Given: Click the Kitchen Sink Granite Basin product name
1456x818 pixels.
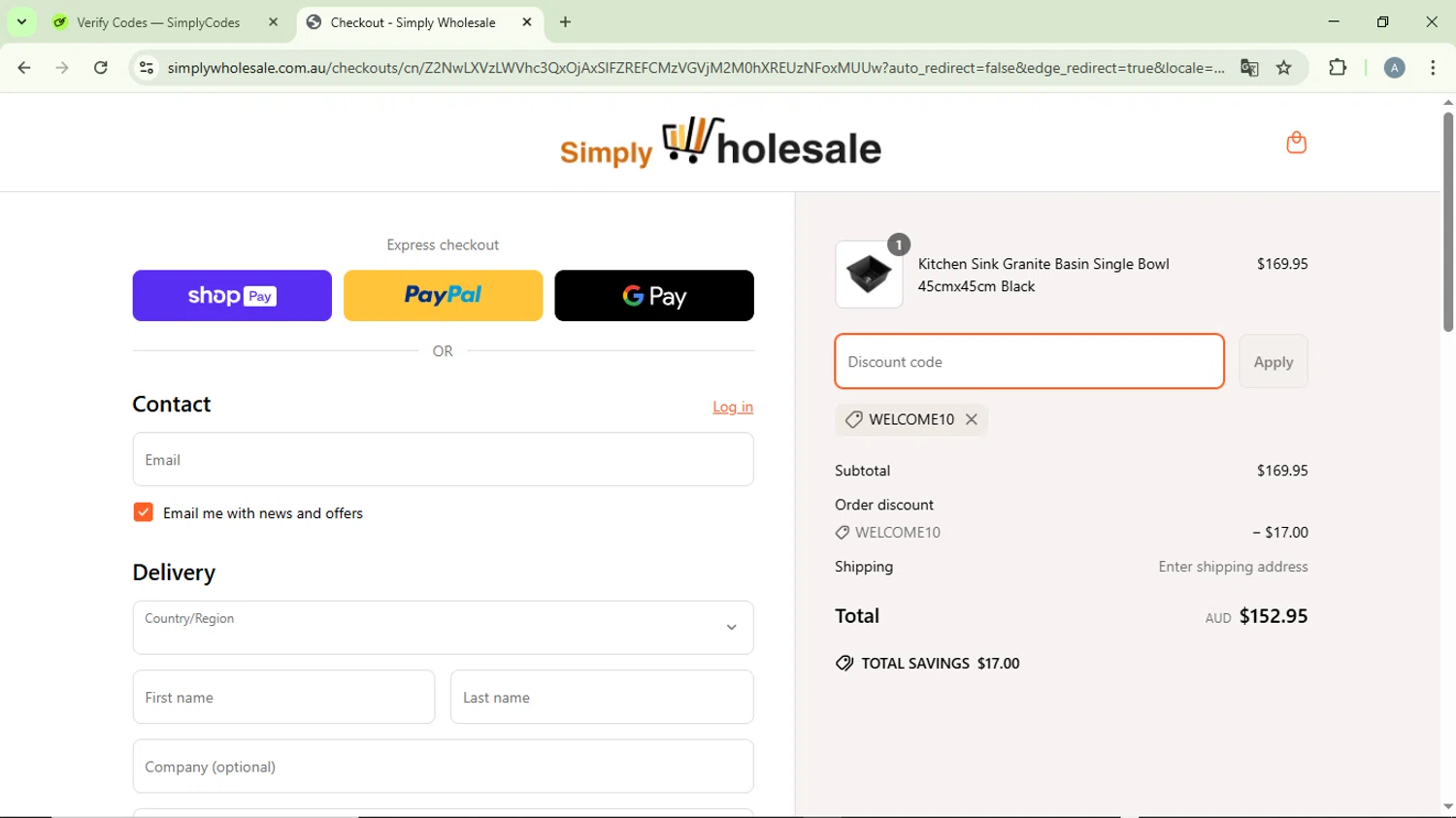Looking at the screenshot, I should point(1043,275).
